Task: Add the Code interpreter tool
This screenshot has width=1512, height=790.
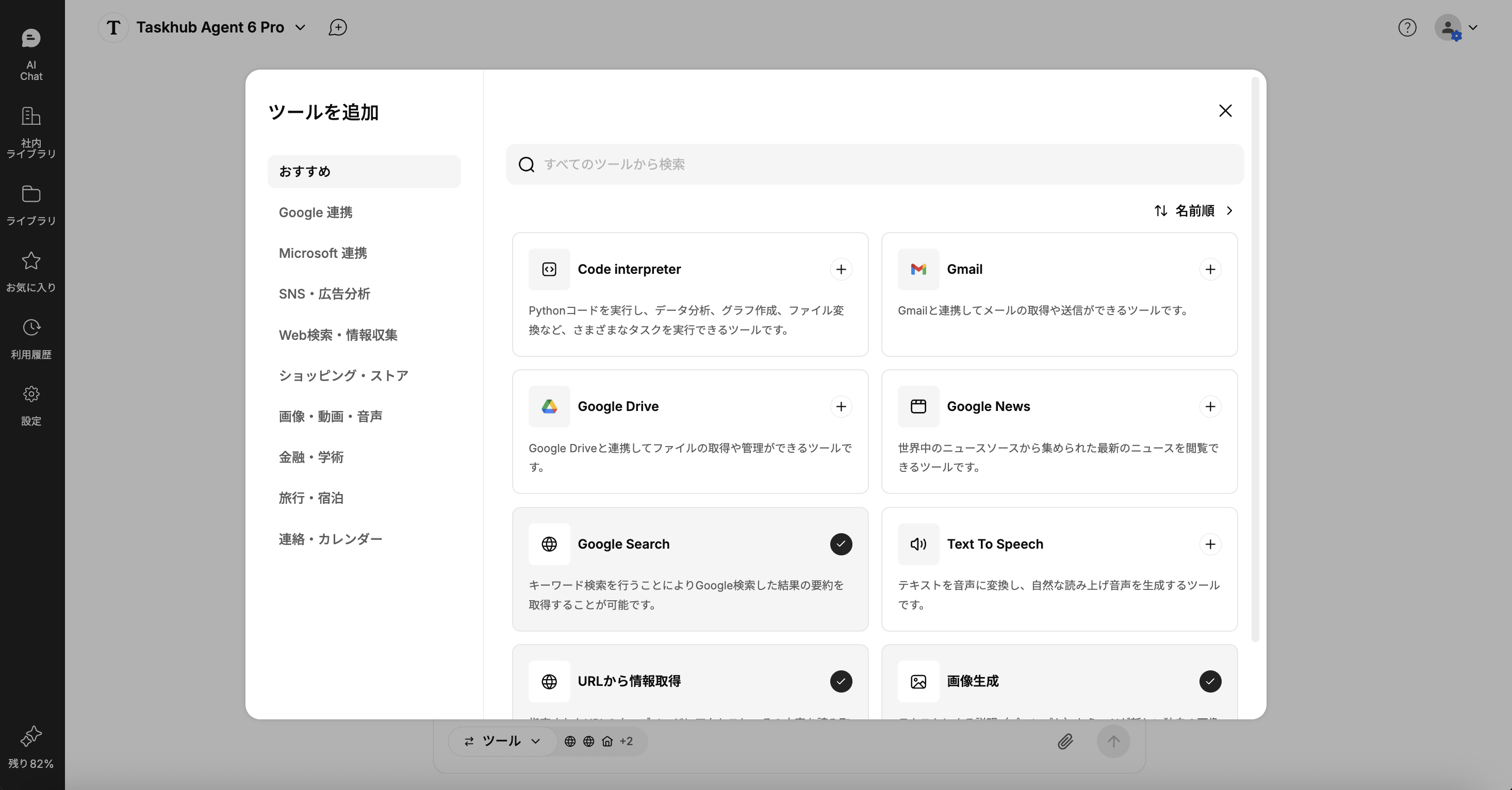Action: tap(841, 269)
